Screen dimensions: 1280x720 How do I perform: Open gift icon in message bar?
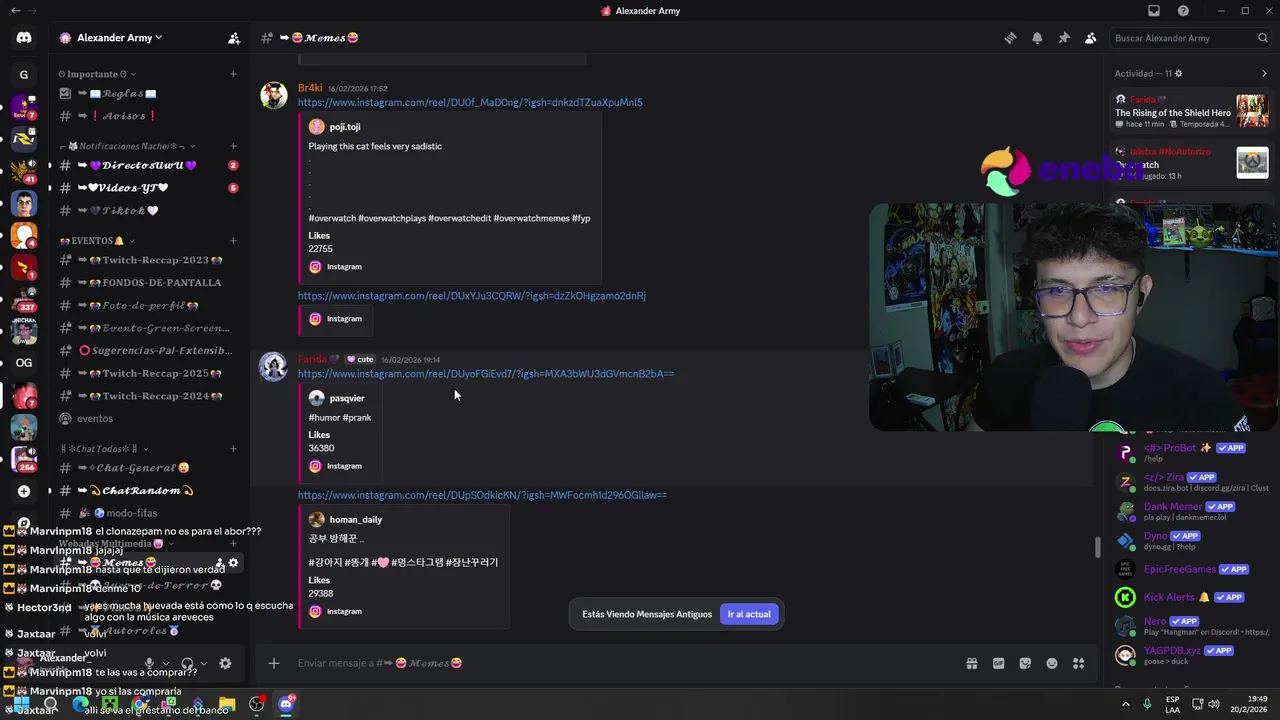pyautogui.click(x=971, y=663)
